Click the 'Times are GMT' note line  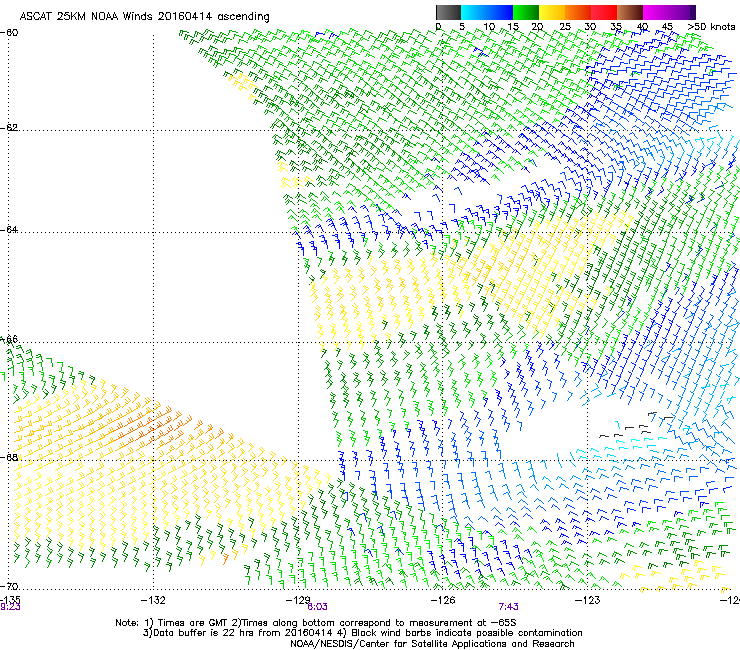tap(316, 623)
